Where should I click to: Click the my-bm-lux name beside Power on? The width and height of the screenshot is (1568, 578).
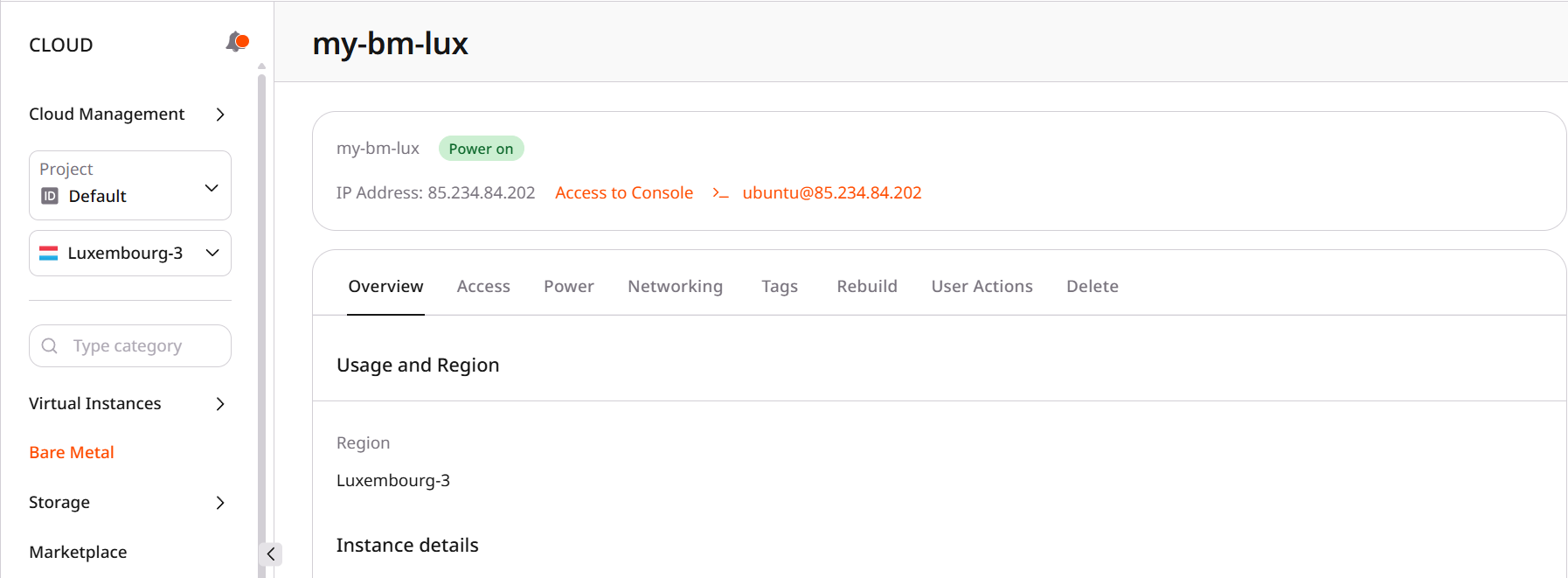(x=378, y=149)
